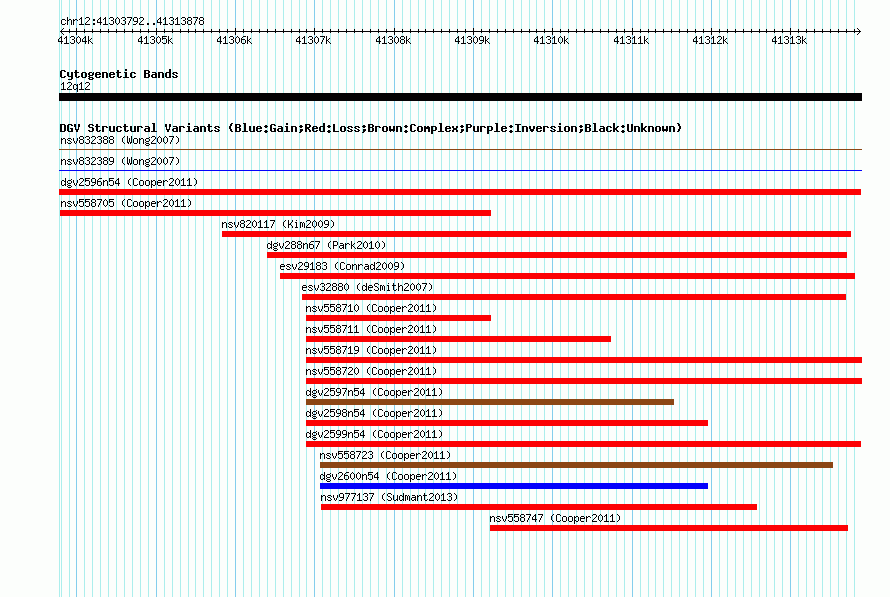Click the 41304k ruler tick label
The height and width of the screenshot is (597, 890).
pyautogui.click(x=75, y=40)
